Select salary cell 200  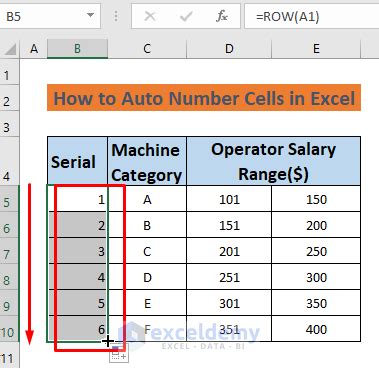coord(316,225)
